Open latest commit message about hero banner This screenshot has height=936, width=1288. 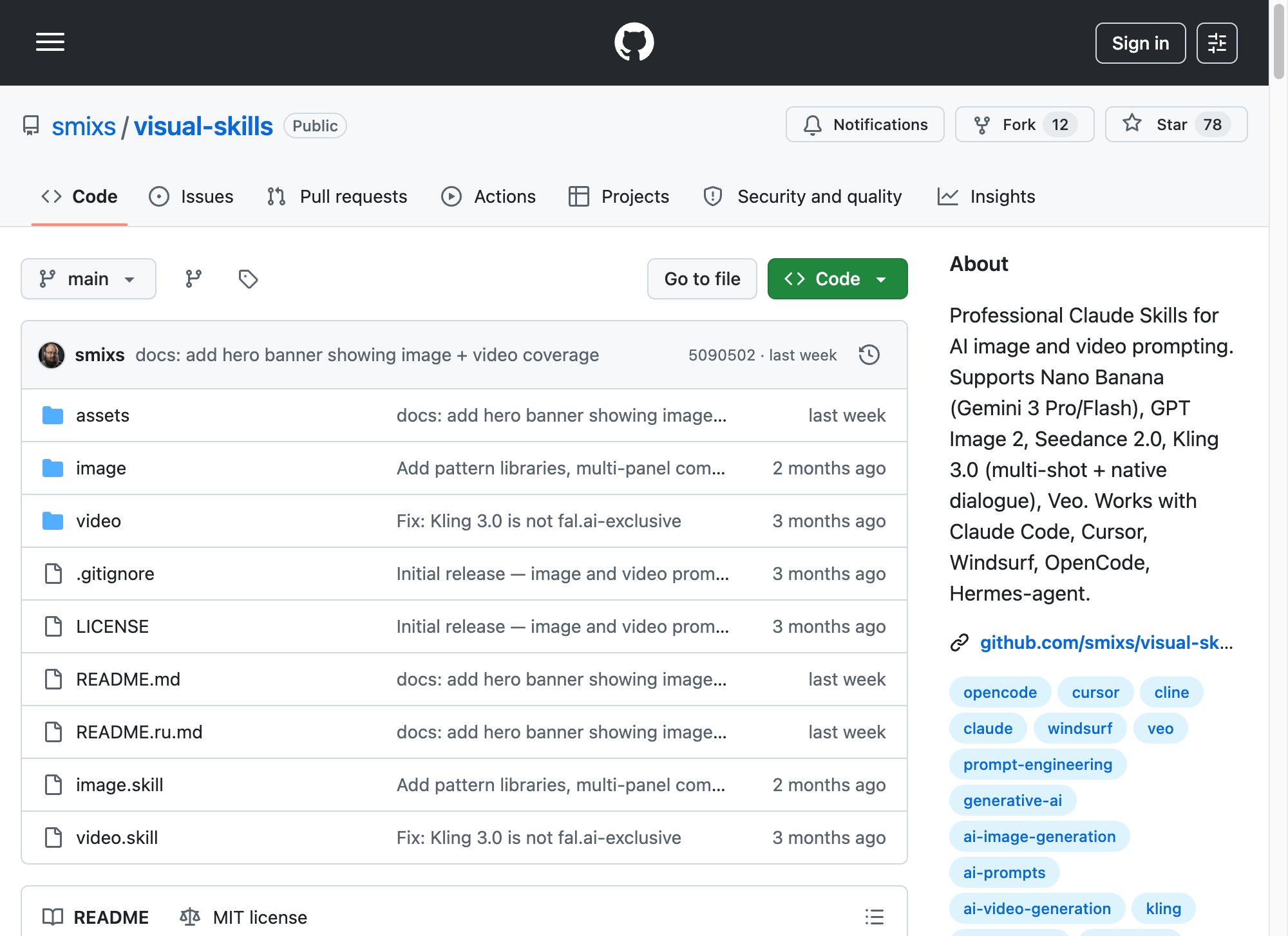pos(367,355)
